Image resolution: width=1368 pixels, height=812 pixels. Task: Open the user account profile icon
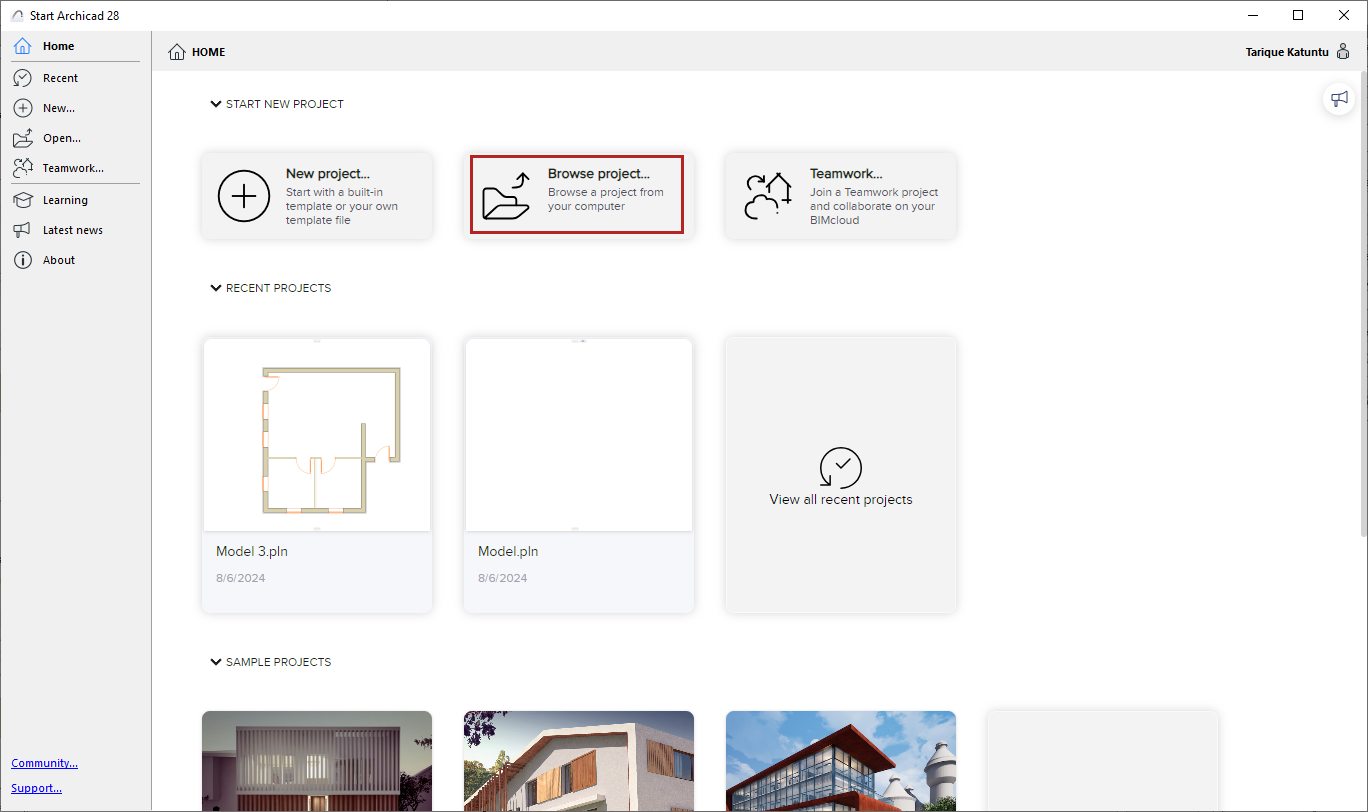(x=1343, y=52)
